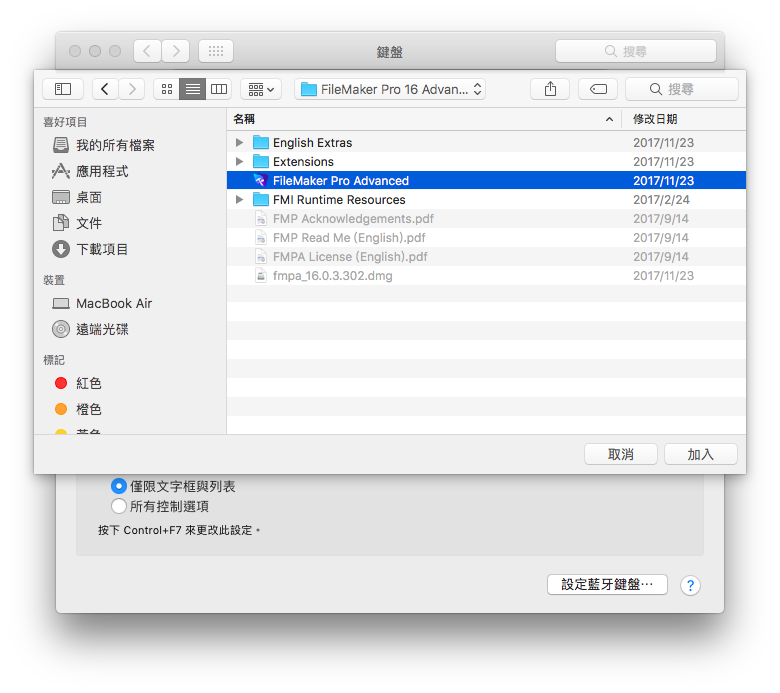Image resolution: width=780 pixels, height=693 pixels.
Task: Click the 2017/11/23 date of English Extras
Action: pyautogui.click(x=663, y=142)
